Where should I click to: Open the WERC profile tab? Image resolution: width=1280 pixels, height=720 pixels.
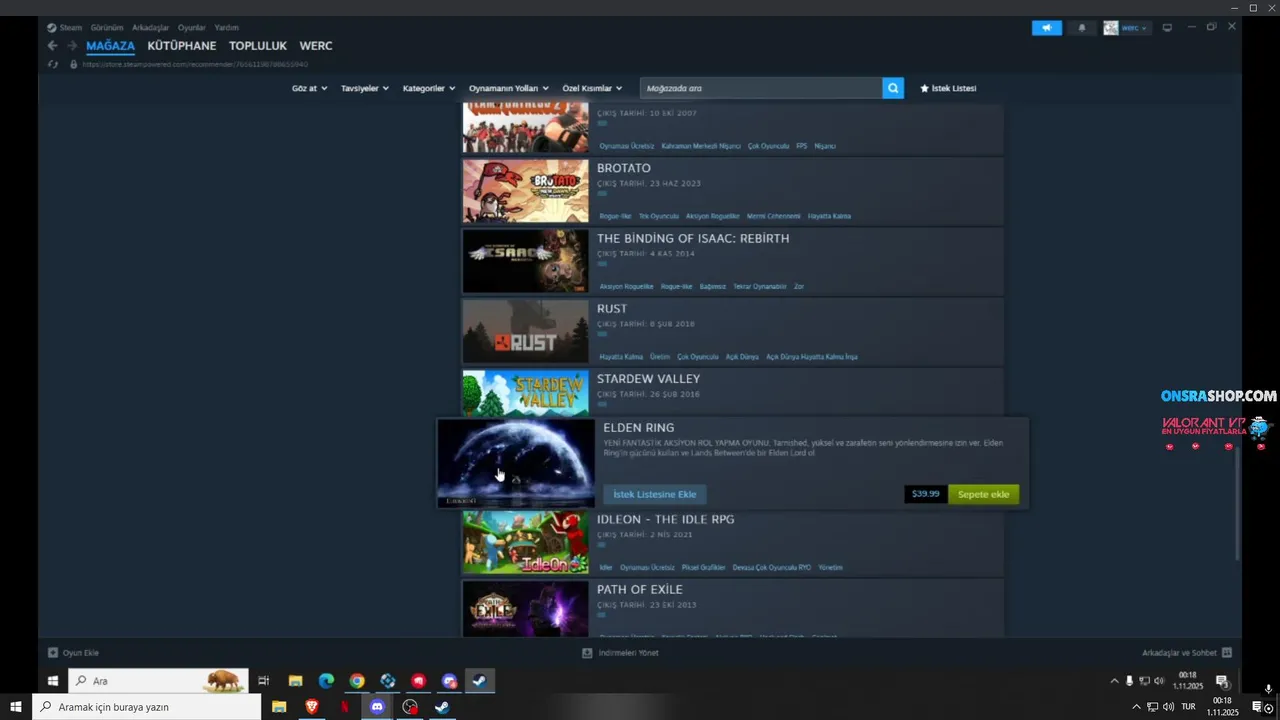[316, 46]
